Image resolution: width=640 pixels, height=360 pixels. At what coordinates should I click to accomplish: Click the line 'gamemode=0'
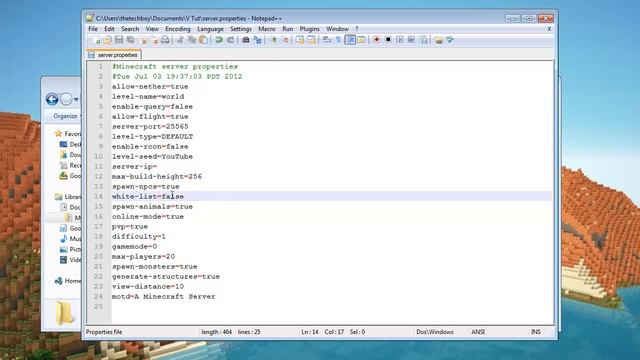pyautogui.click(x=134, y=247)
